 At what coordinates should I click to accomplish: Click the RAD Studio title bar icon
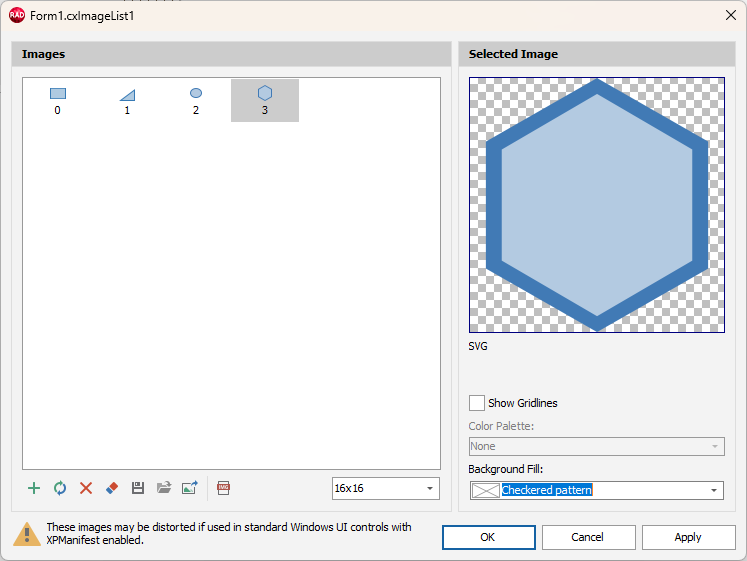tap(17, 15)
